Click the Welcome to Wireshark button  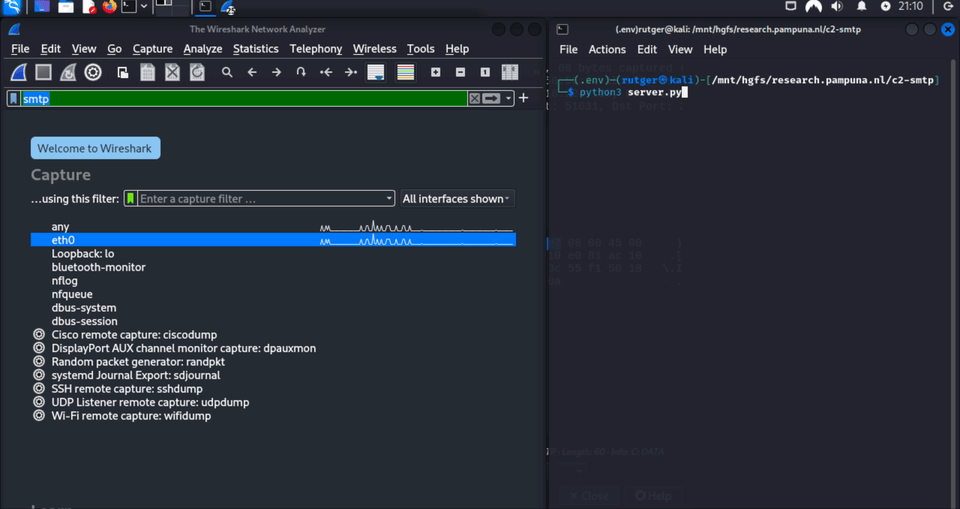click(x=96, y=148)
